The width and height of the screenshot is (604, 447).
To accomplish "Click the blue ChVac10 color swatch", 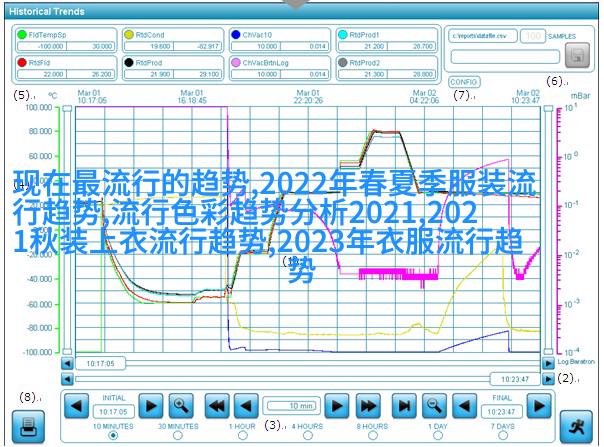I will (236, 35).
